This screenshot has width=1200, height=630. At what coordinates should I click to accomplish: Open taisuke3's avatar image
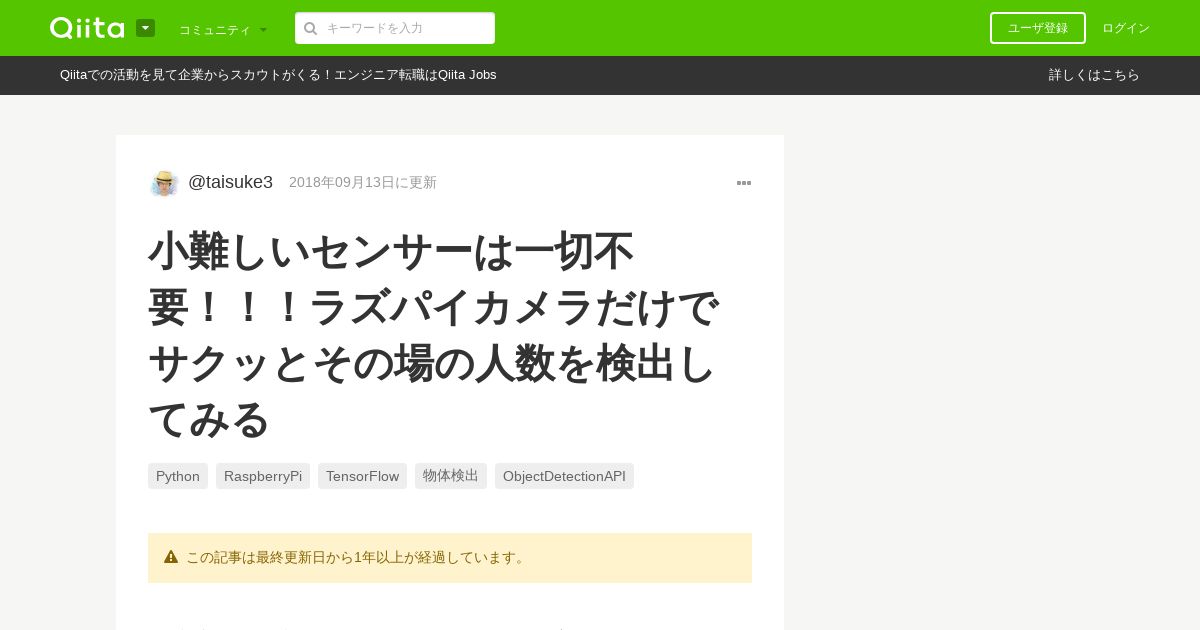[164, 183]
